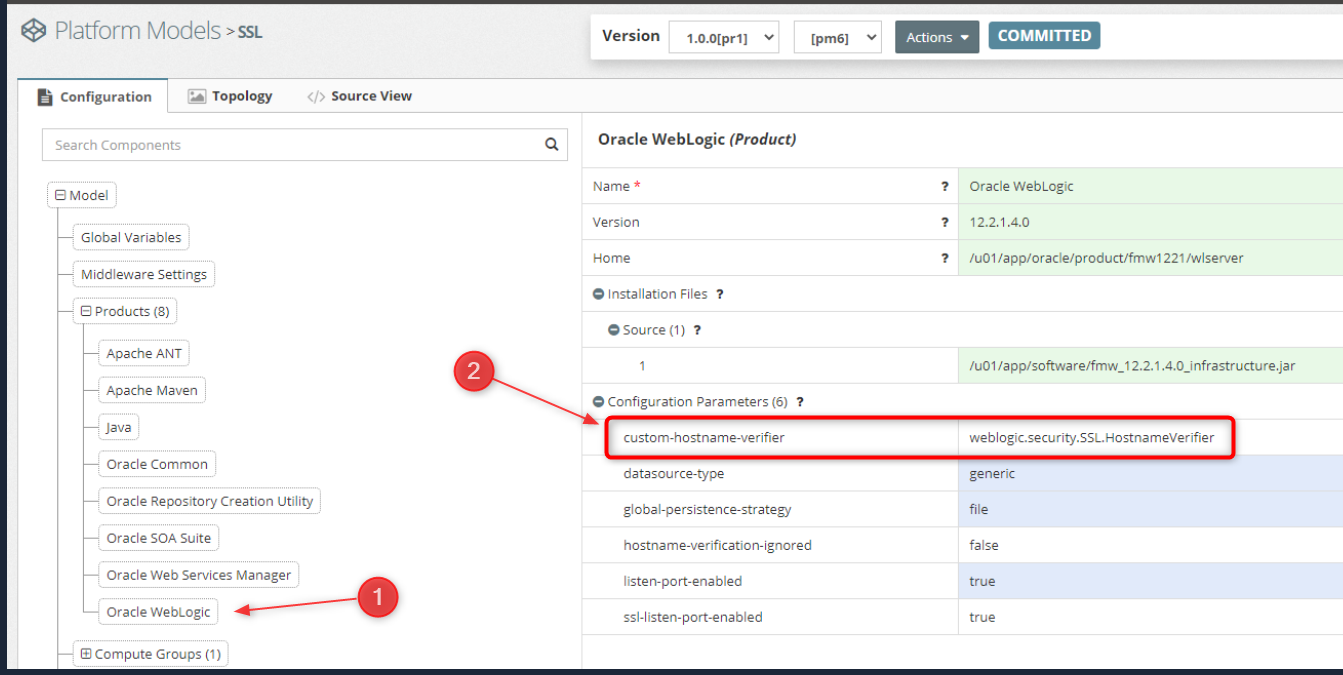Viewport: 1343px width, 675px height.
Task: Click the listen-port-enabled value true
Action: coord(1150,582)
